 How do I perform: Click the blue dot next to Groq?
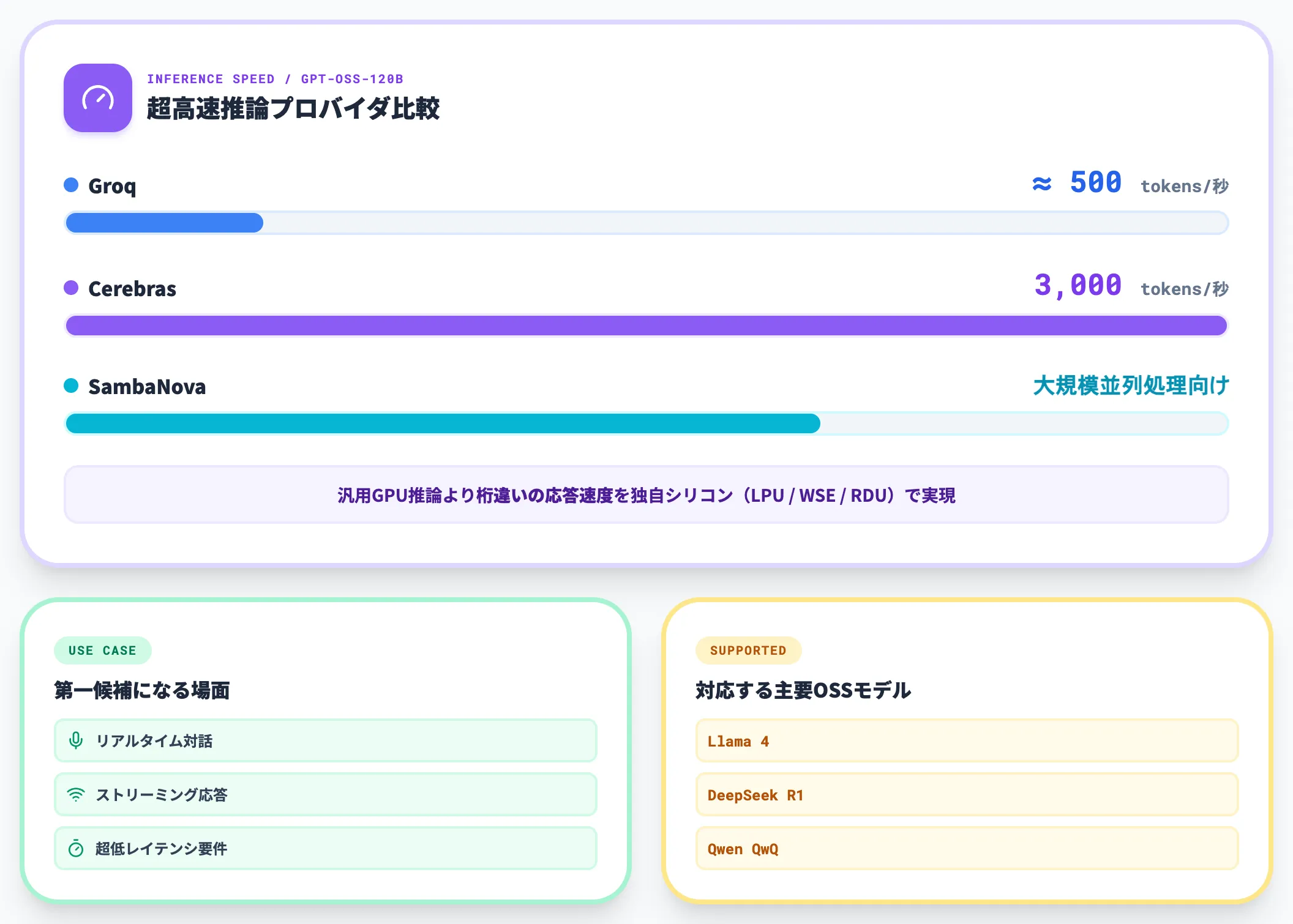[x=71, y=185]
